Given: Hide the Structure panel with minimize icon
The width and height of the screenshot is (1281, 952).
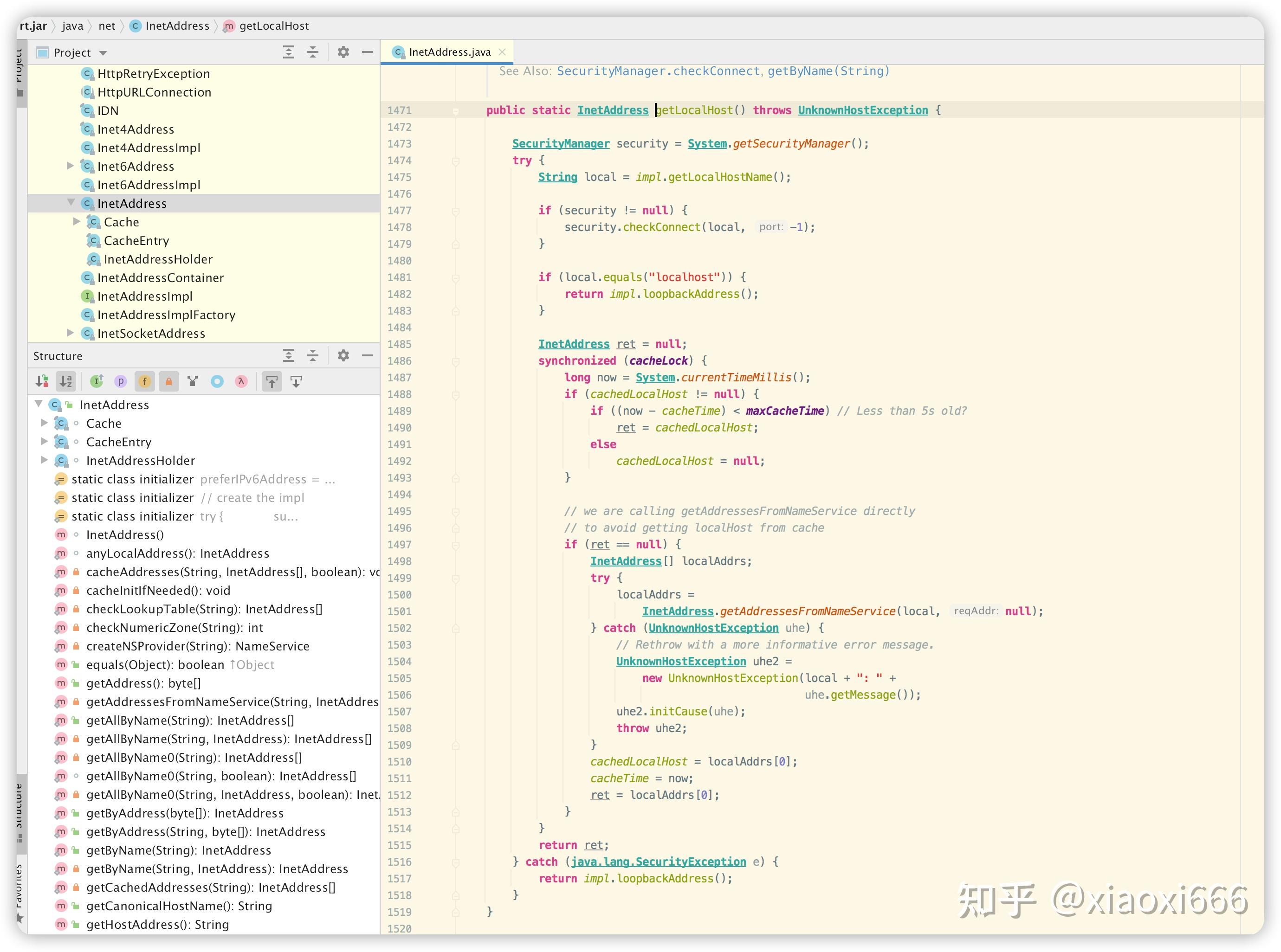Looking at the screenshot, I should click(369, 355).
